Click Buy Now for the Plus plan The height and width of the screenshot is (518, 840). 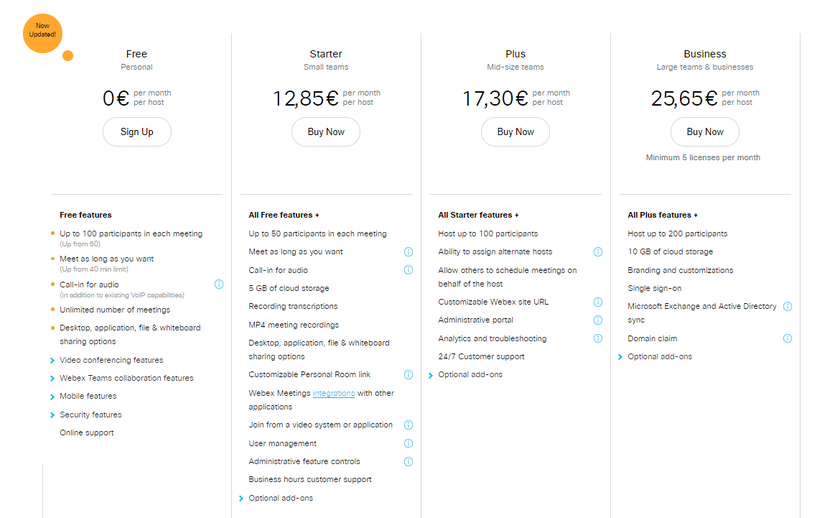515,132
